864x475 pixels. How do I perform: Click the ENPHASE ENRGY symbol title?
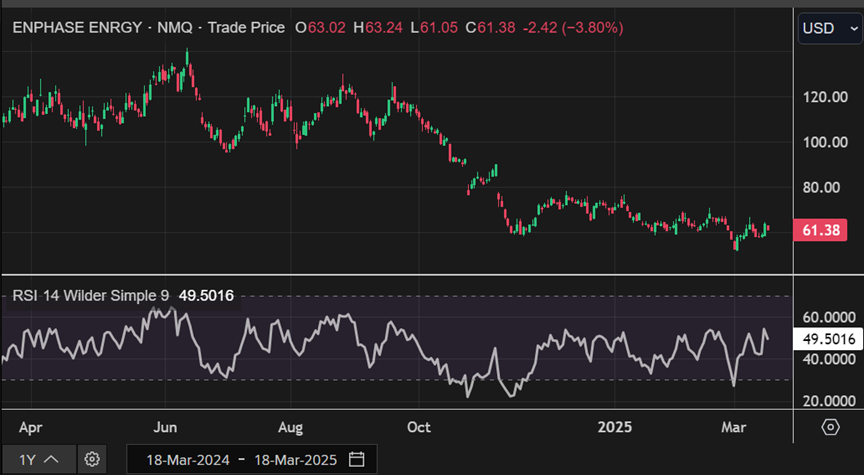[77, 28]
